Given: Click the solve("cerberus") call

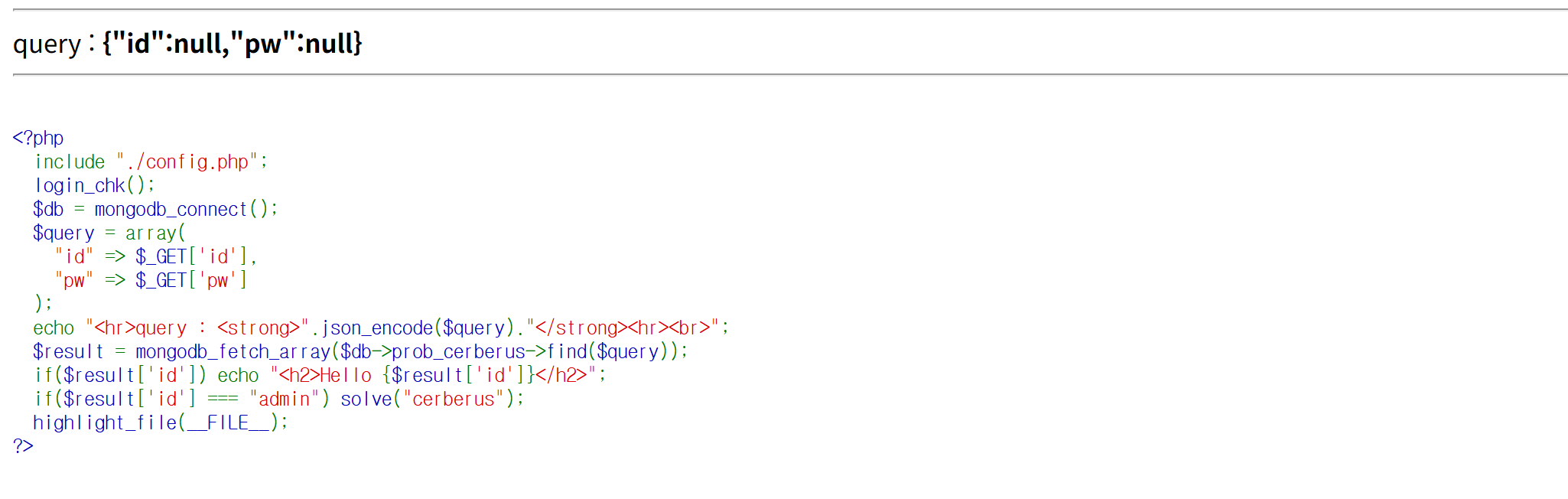Looking at the screenshot, I should 431,400.
